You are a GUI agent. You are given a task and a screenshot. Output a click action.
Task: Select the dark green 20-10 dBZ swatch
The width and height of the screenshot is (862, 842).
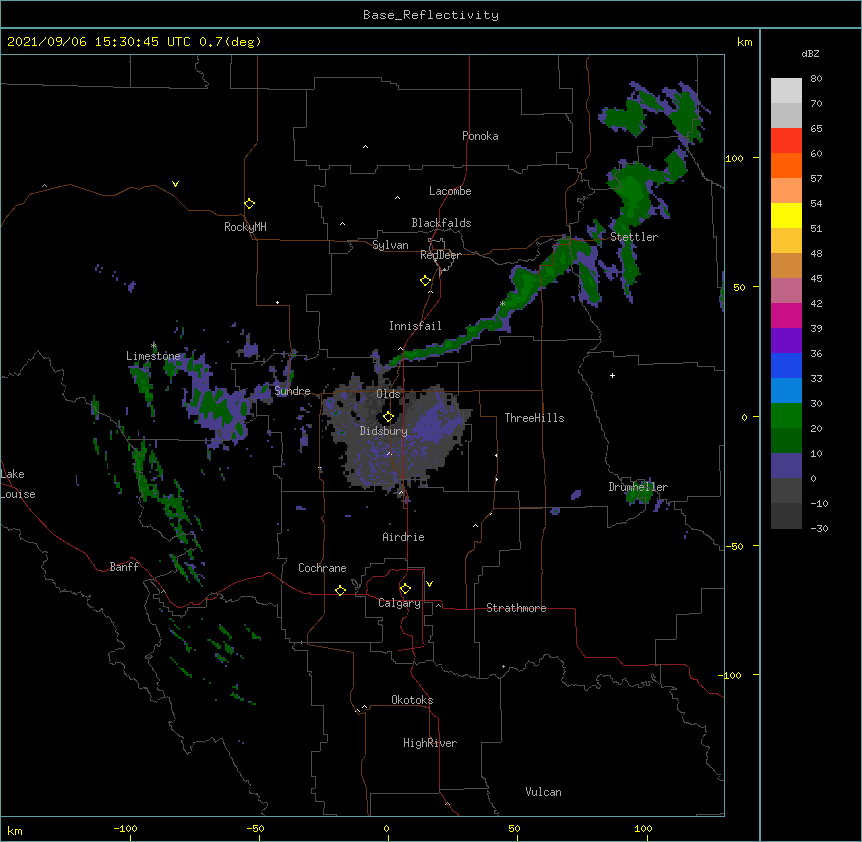(x=786, y=441)
